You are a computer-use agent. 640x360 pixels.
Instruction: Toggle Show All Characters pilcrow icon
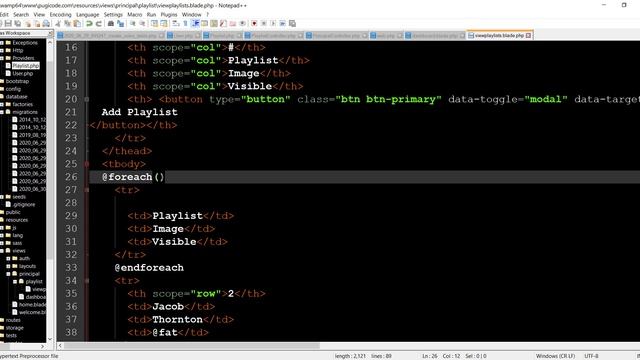185,23
